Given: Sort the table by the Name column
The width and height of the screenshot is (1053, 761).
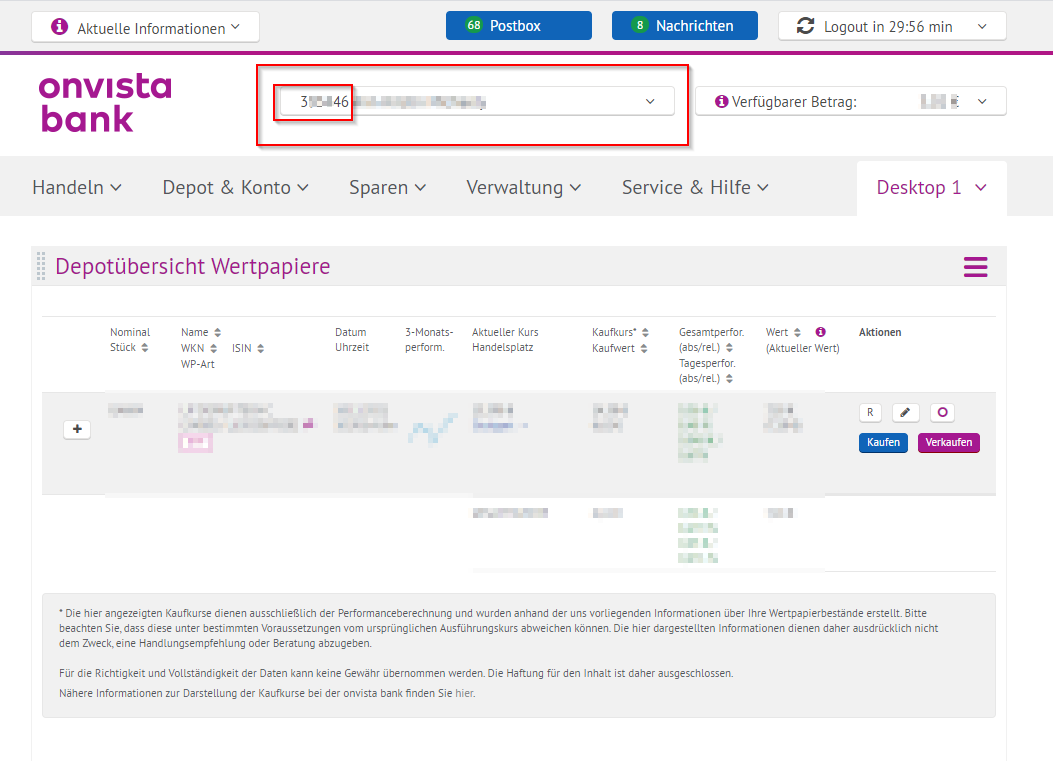Looking at the screenshot, I should (x=218, y=332).
